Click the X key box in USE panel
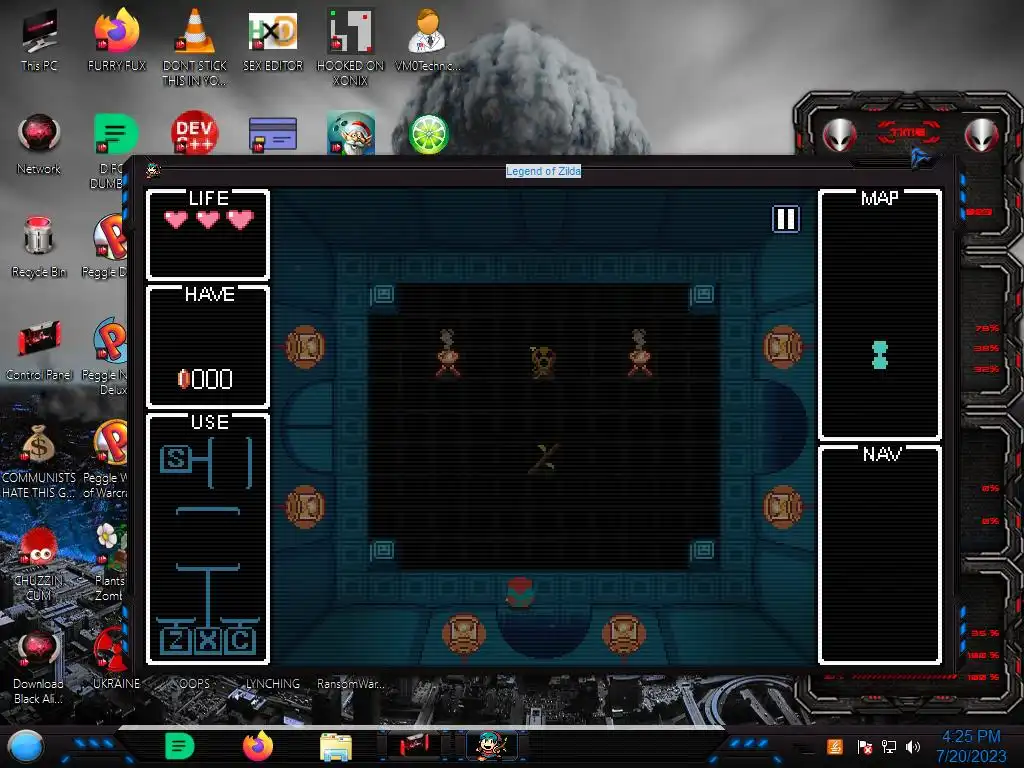 (208, 639)
